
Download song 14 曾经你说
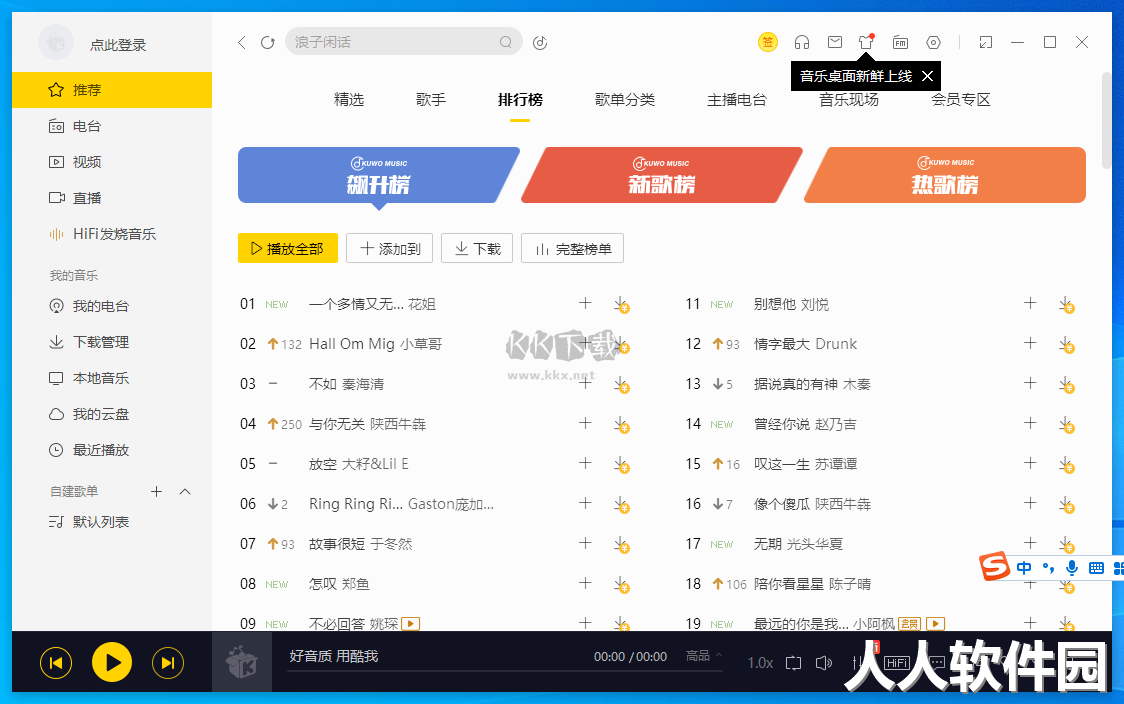[1067, 424]
